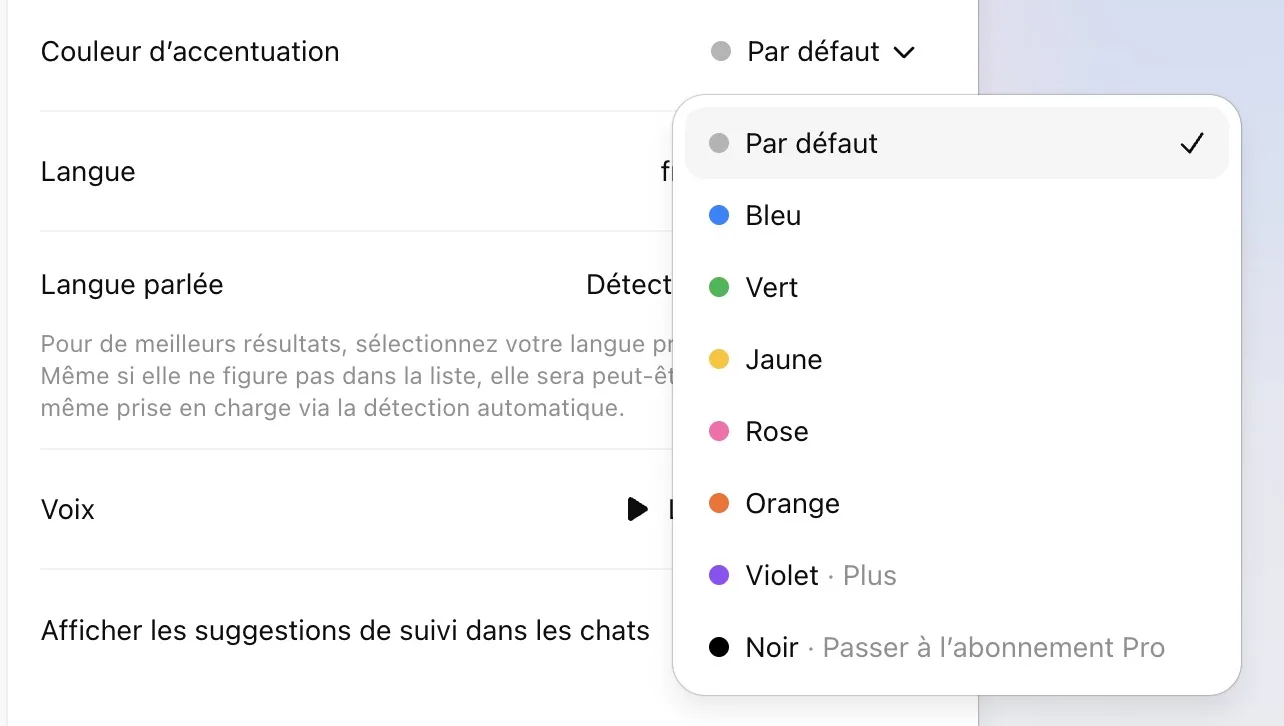Viewport: 1284px width, 726px height.
Task: Click the black dot beside Noir
Action: click(x=718, y=647)
